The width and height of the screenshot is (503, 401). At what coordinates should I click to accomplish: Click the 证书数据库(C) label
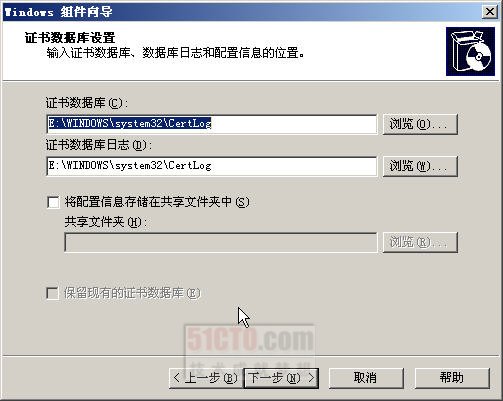point(87,103)
